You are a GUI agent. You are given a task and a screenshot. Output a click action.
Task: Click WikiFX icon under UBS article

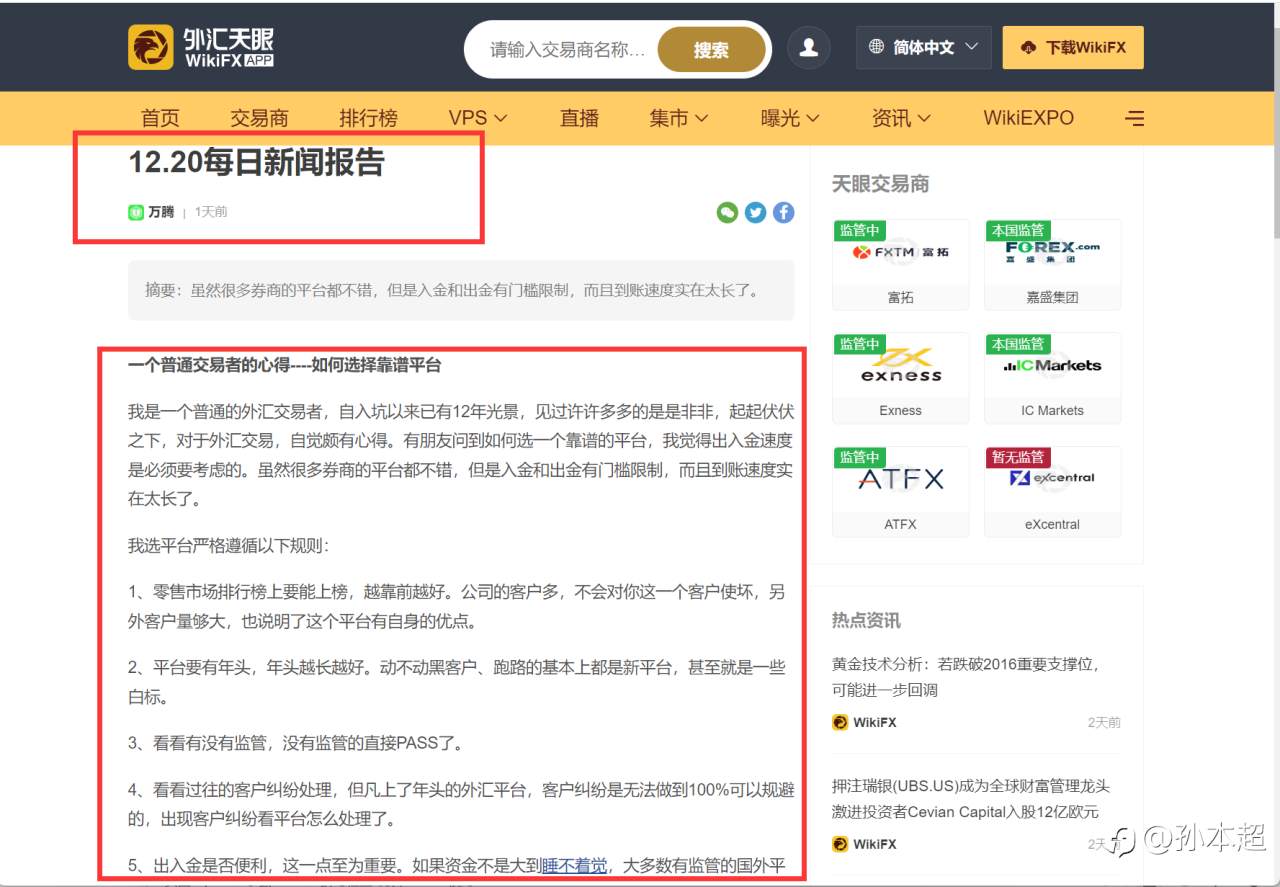click(x=840, y=844)
